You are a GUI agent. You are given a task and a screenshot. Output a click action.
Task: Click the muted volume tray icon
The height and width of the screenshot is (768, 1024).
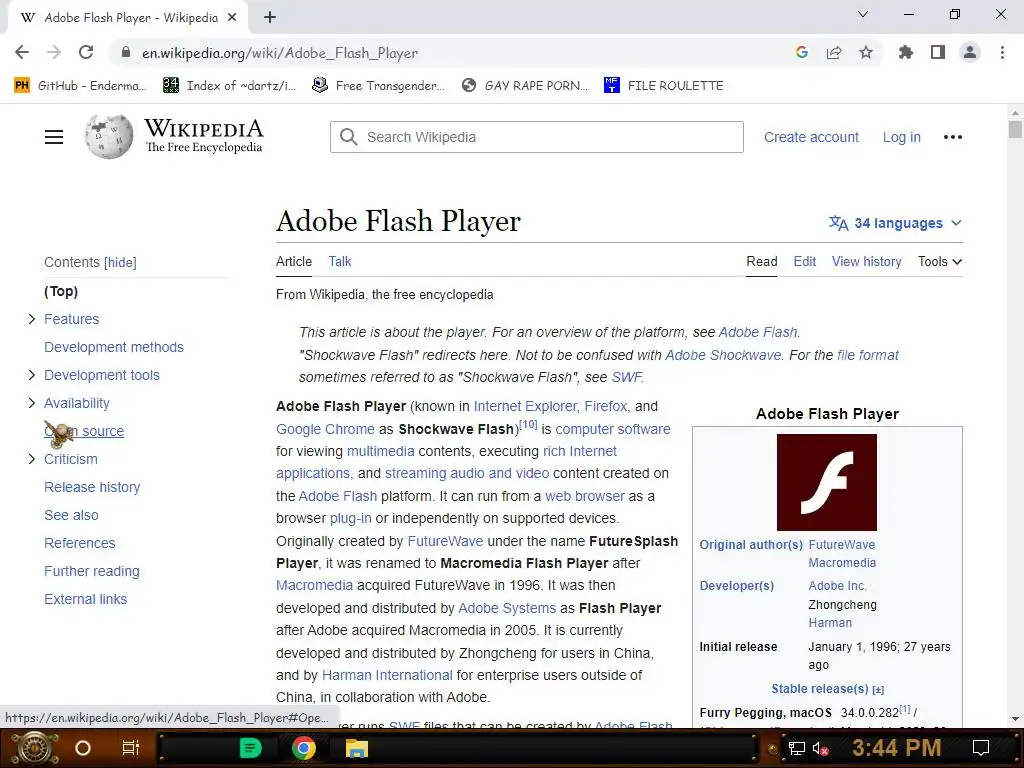[821, 748]
